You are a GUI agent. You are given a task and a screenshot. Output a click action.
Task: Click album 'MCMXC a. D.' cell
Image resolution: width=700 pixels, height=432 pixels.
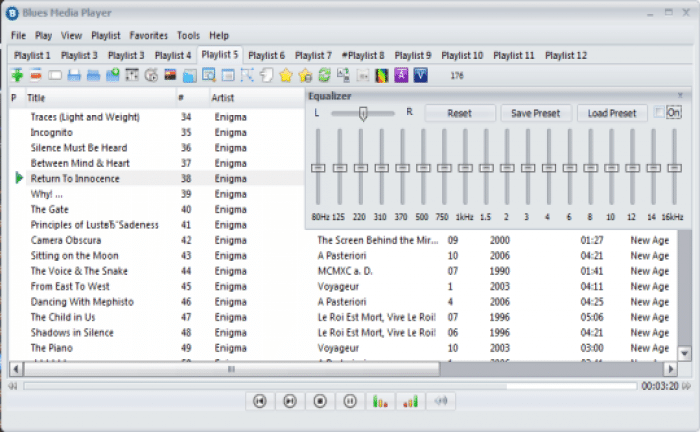pyautogui.click(x=345, y=271)
